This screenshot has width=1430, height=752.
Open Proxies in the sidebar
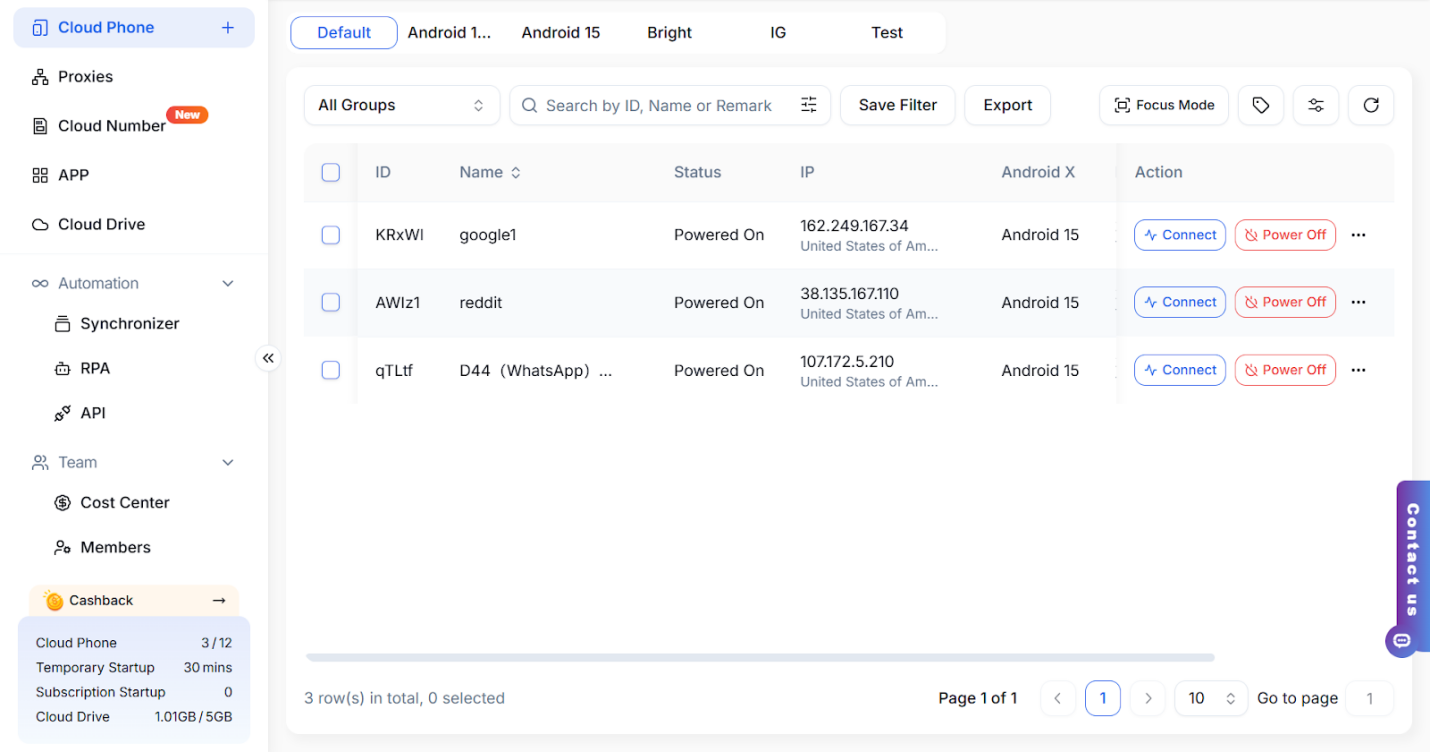(x=85, y=77)
